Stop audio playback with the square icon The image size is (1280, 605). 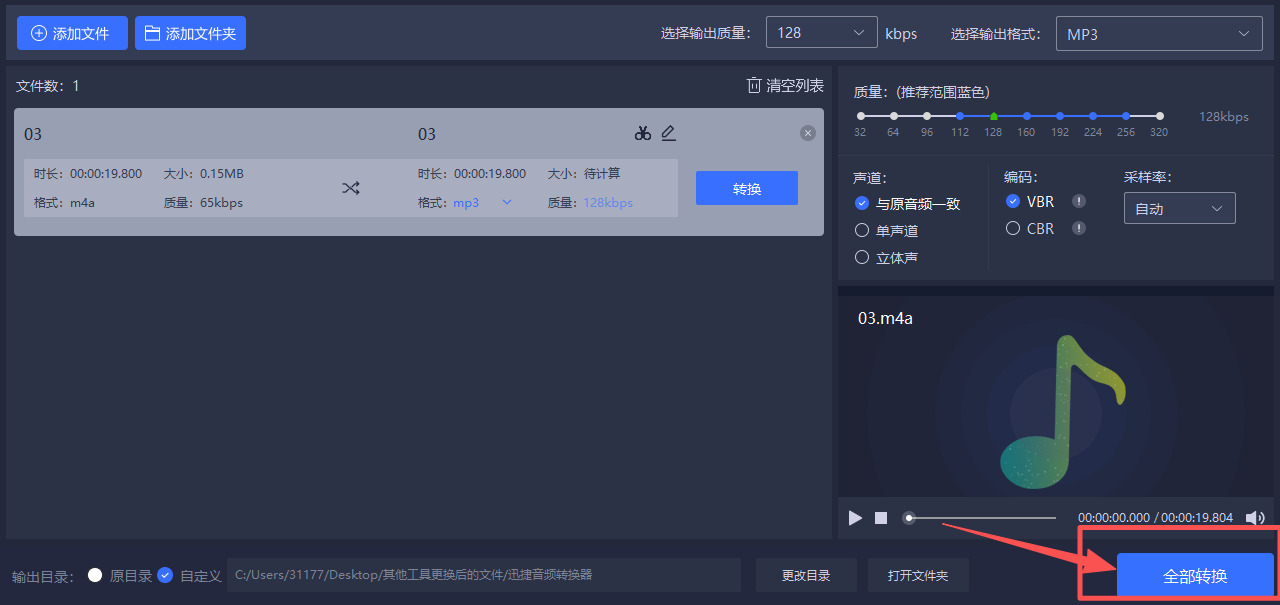point(881,518)
